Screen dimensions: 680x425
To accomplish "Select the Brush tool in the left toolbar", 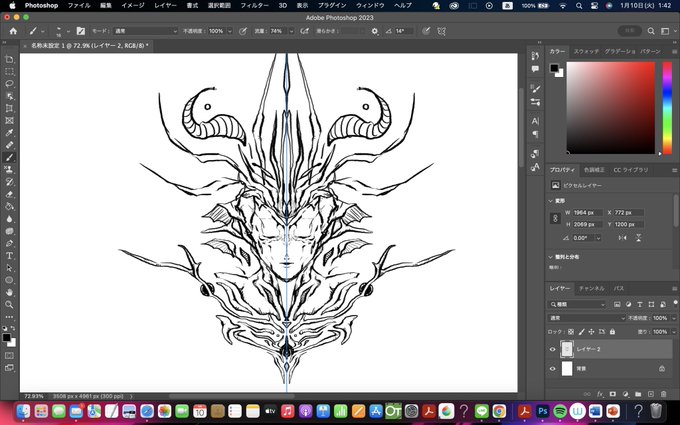I will click(x=9, y=157).
